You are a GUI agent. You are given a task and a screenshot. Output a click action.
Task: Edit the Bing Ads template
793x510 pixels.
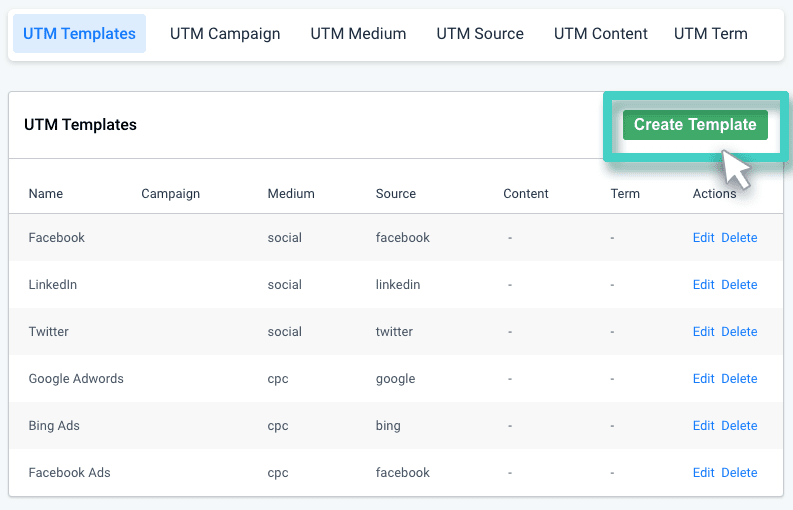703,426
